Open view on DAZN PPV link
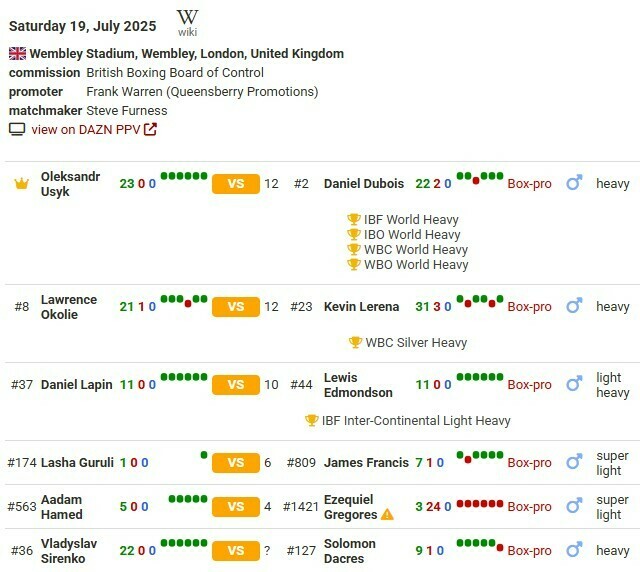640x572 pixels. tap(87, 129)
